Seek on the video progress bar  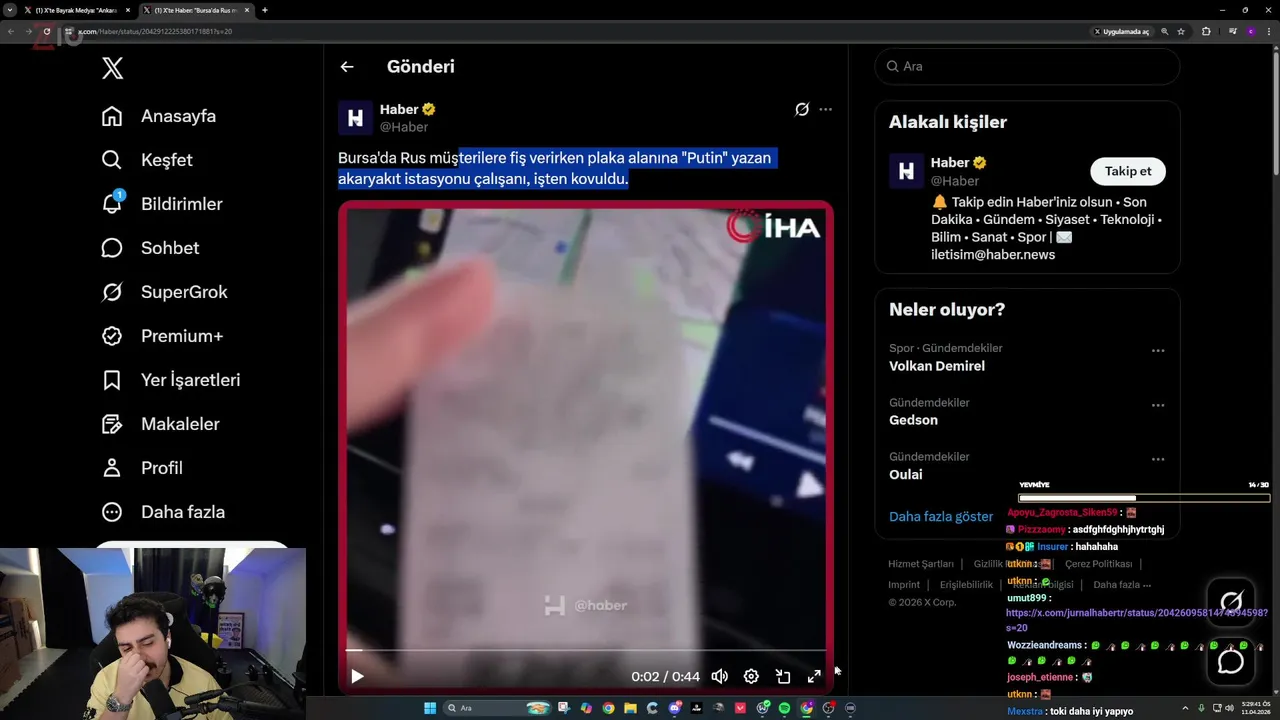586,650
